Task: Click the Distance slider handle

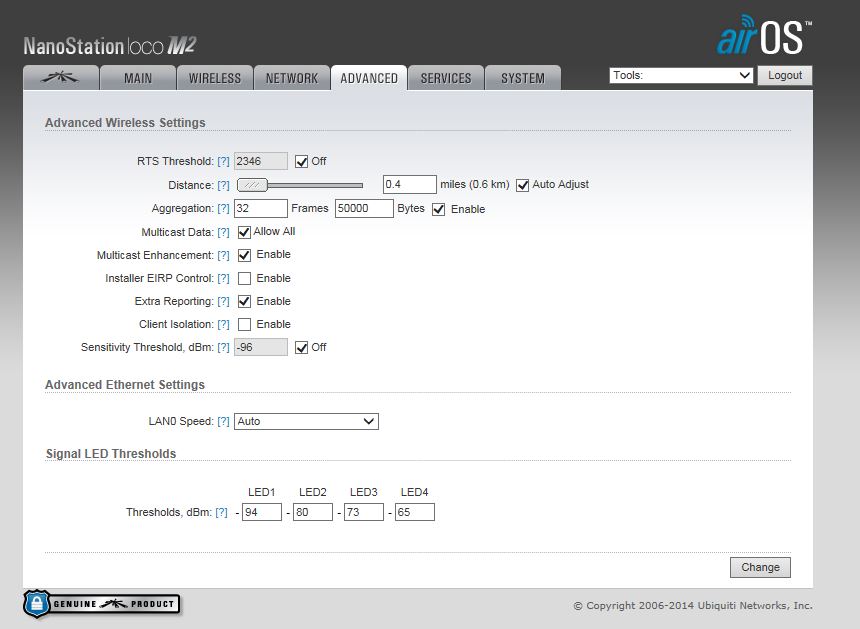Action: [x=252, y=185]
